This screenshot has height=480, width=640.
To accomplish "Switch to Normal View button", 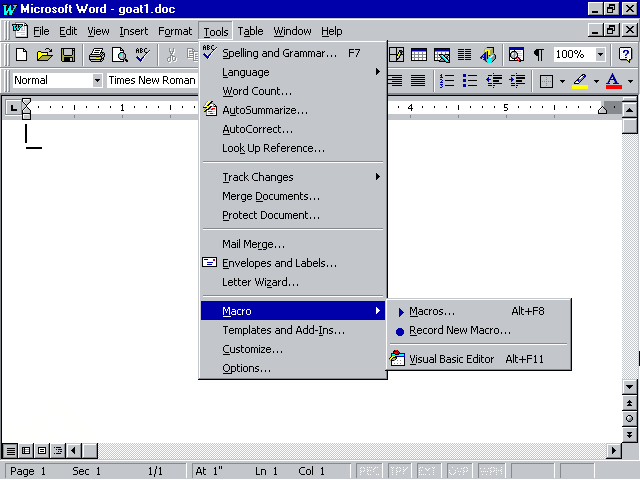I will coord(11,451).
